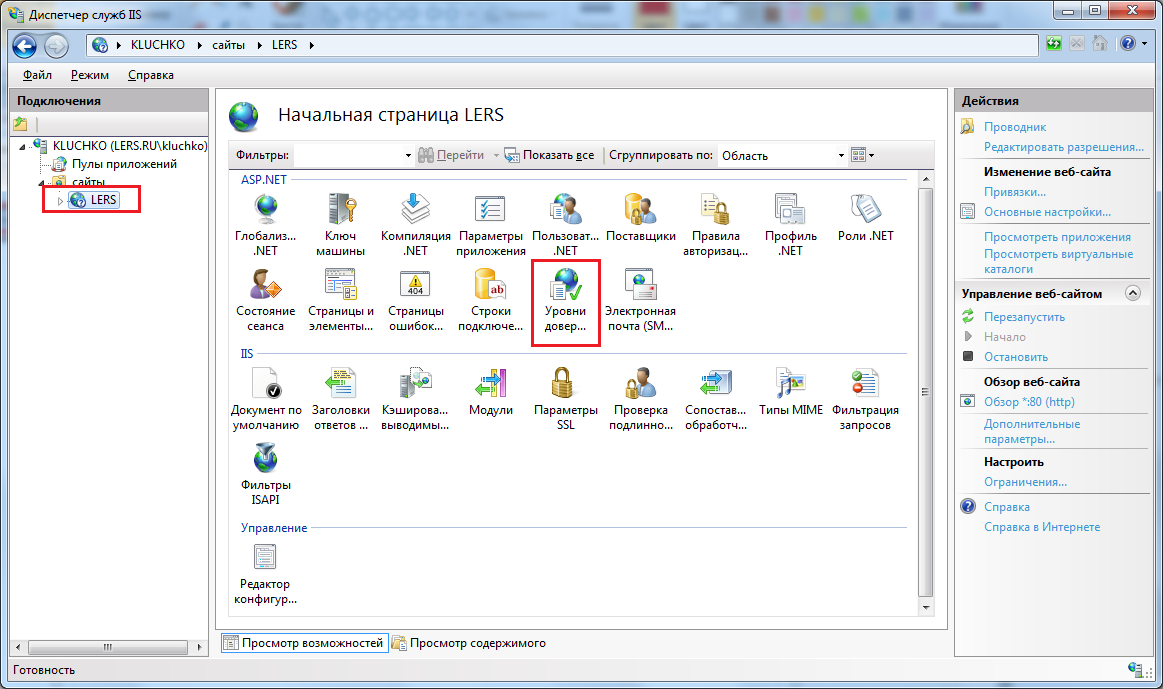1163x689 pixels.
Task: Open the Режим menu
Action: [x=90, y=75]
